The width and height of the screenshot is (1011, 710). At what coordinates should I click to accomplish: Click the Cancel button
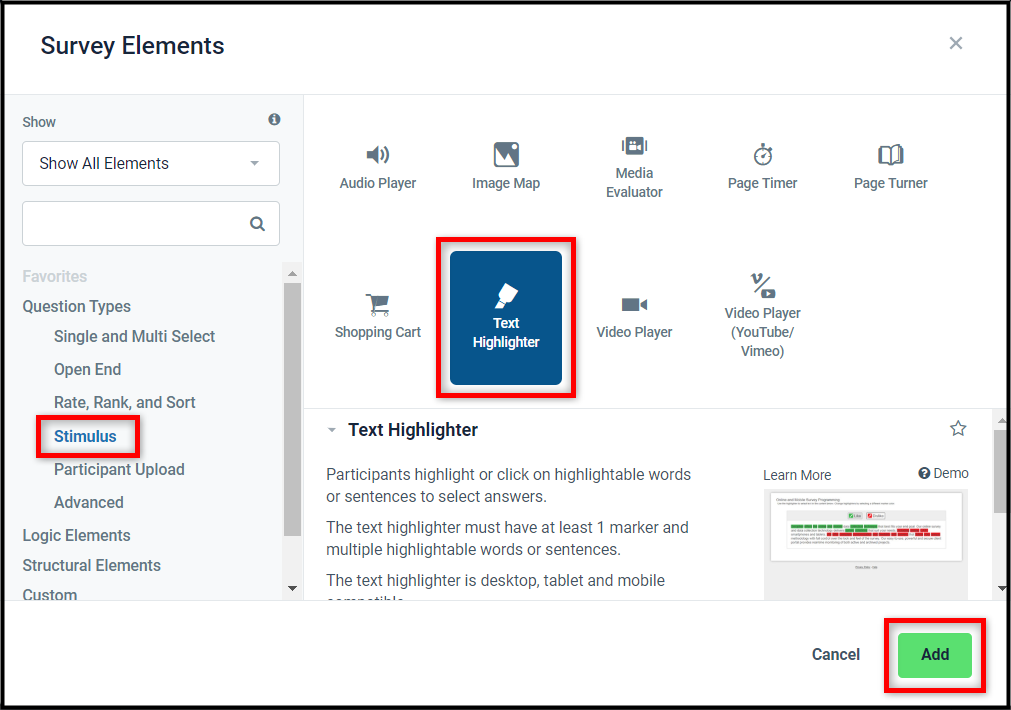pos(836,655)
